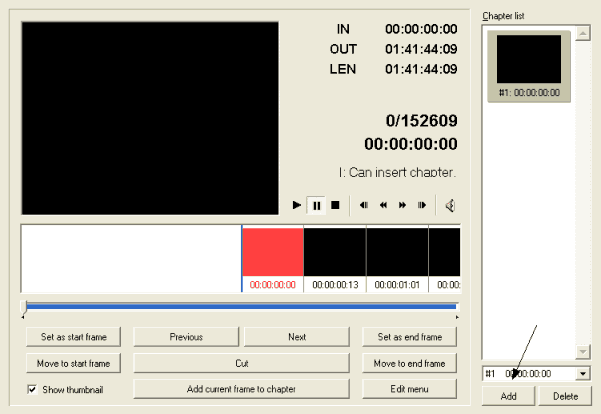Toggle the Show thumbnail checkbox
601x414 pixels.
pos(33,389)
